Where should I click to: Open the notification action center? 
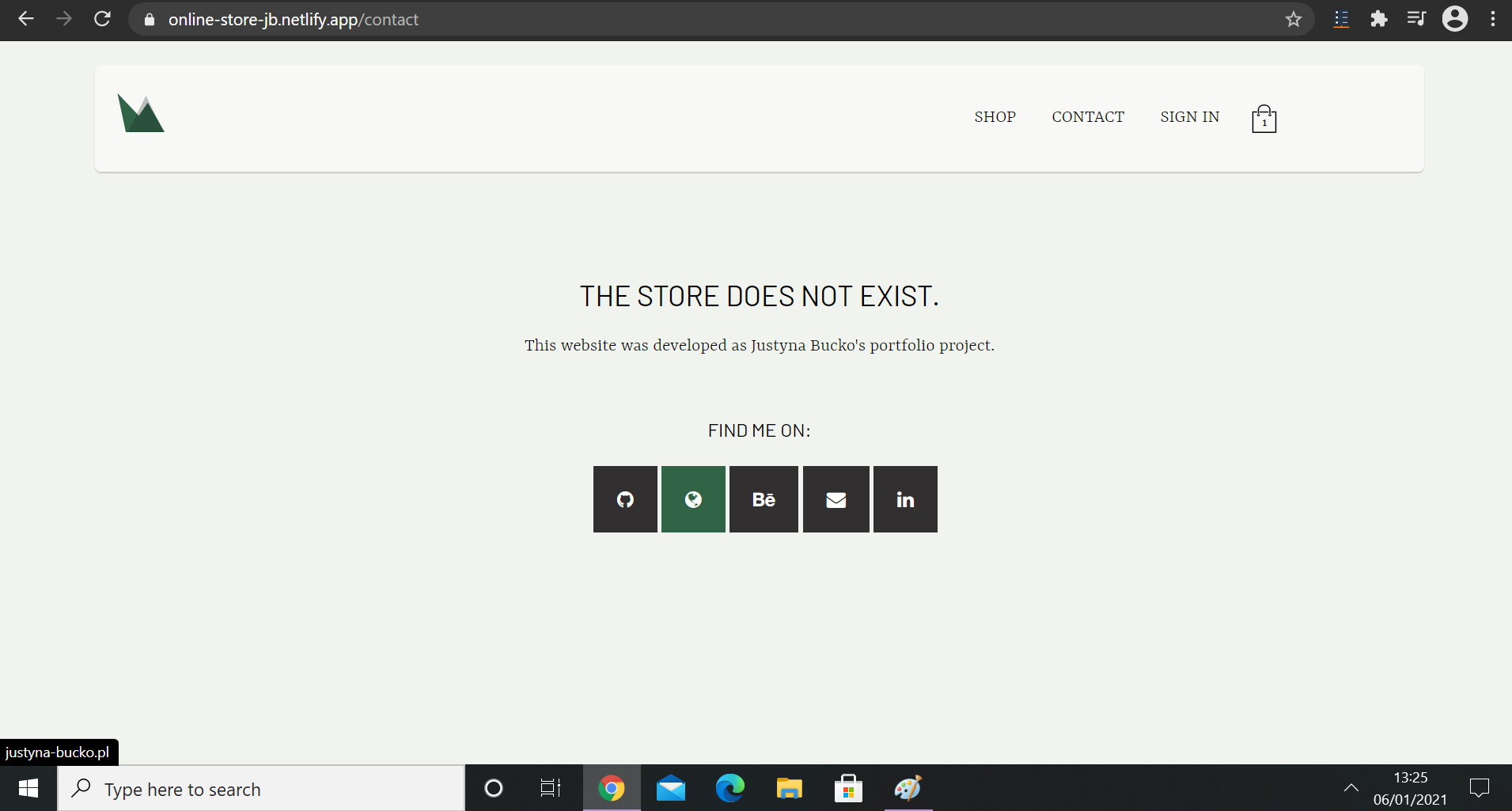1480,788
